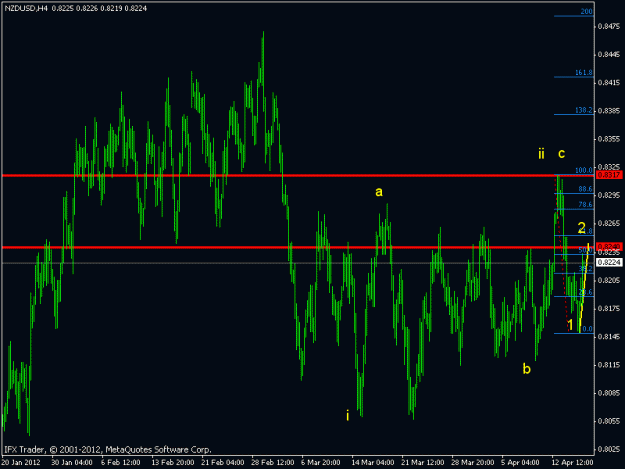Image resolution: width=625 pixels, height=469 pixels.
Task: Click the 0.8475 price scale value
Action: pos(609,26)
